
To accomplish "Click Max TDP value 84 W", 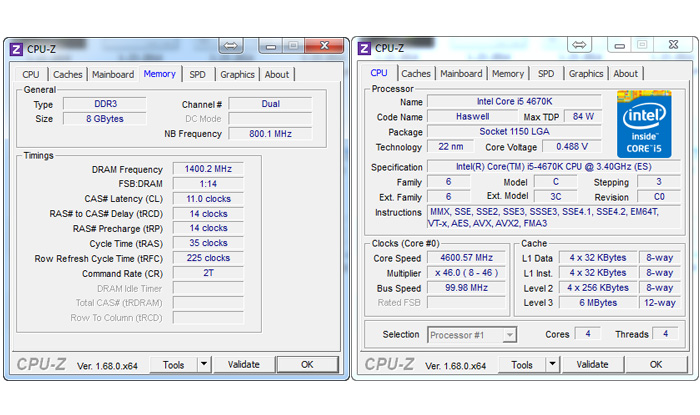I will point(583,116).
